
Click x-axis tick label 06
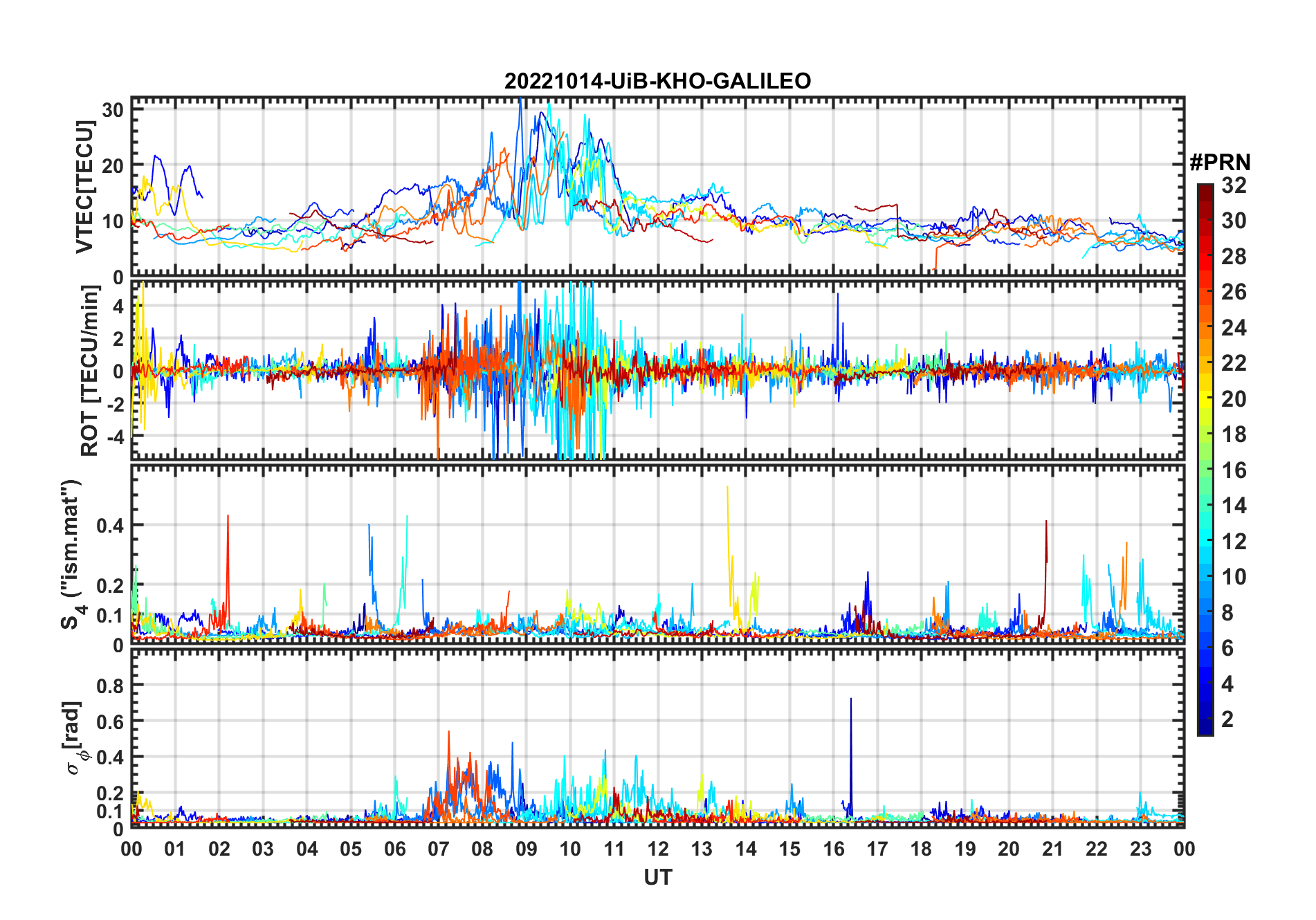click(x=394, y=849)
